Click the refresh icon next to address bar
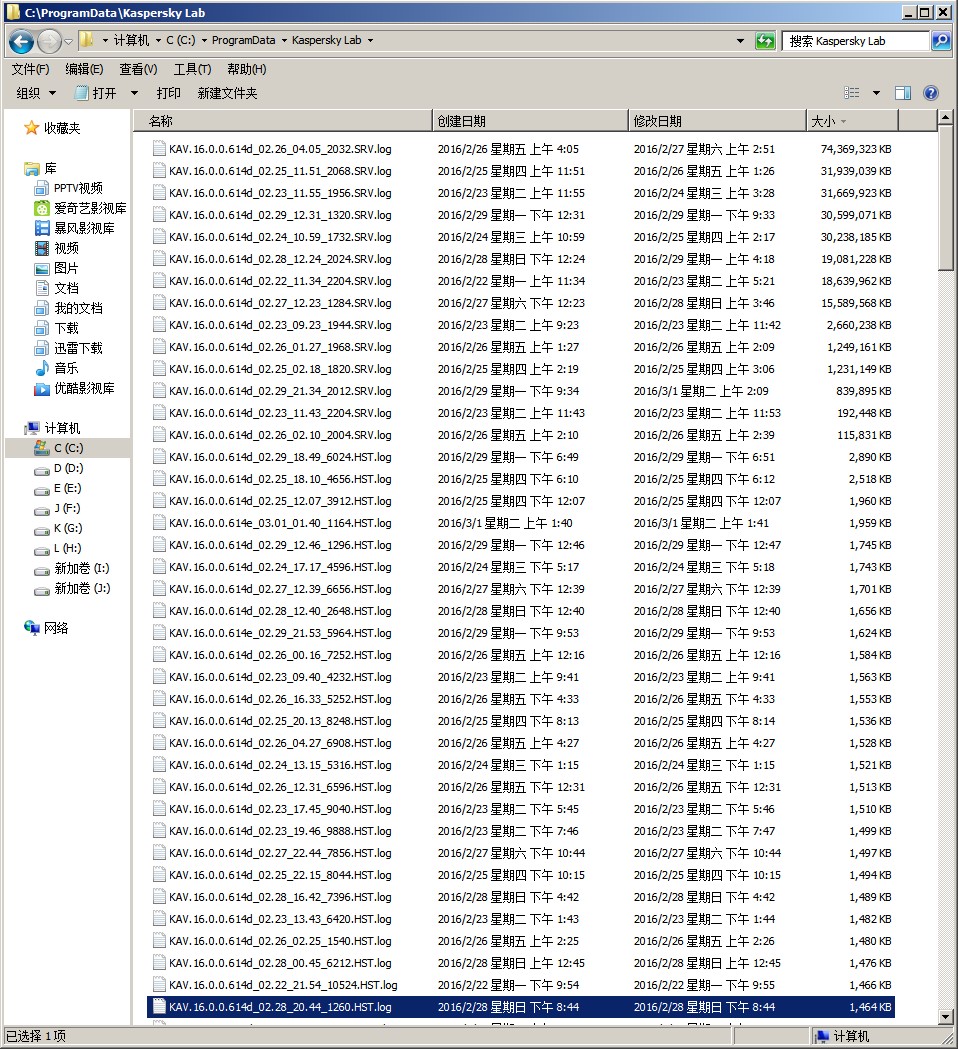Screen dimensions: 958x1049 click(765, 41)
